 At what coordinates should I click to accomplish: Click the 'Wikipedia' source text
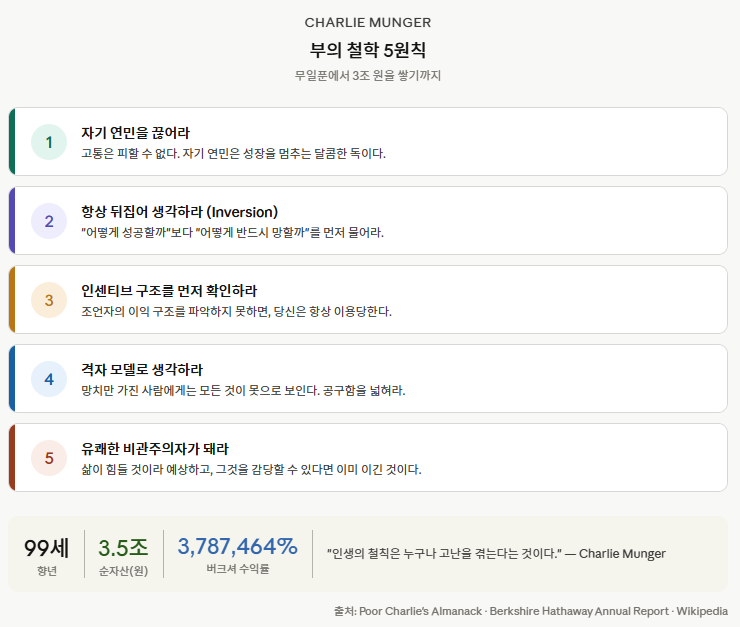(701, 611)
